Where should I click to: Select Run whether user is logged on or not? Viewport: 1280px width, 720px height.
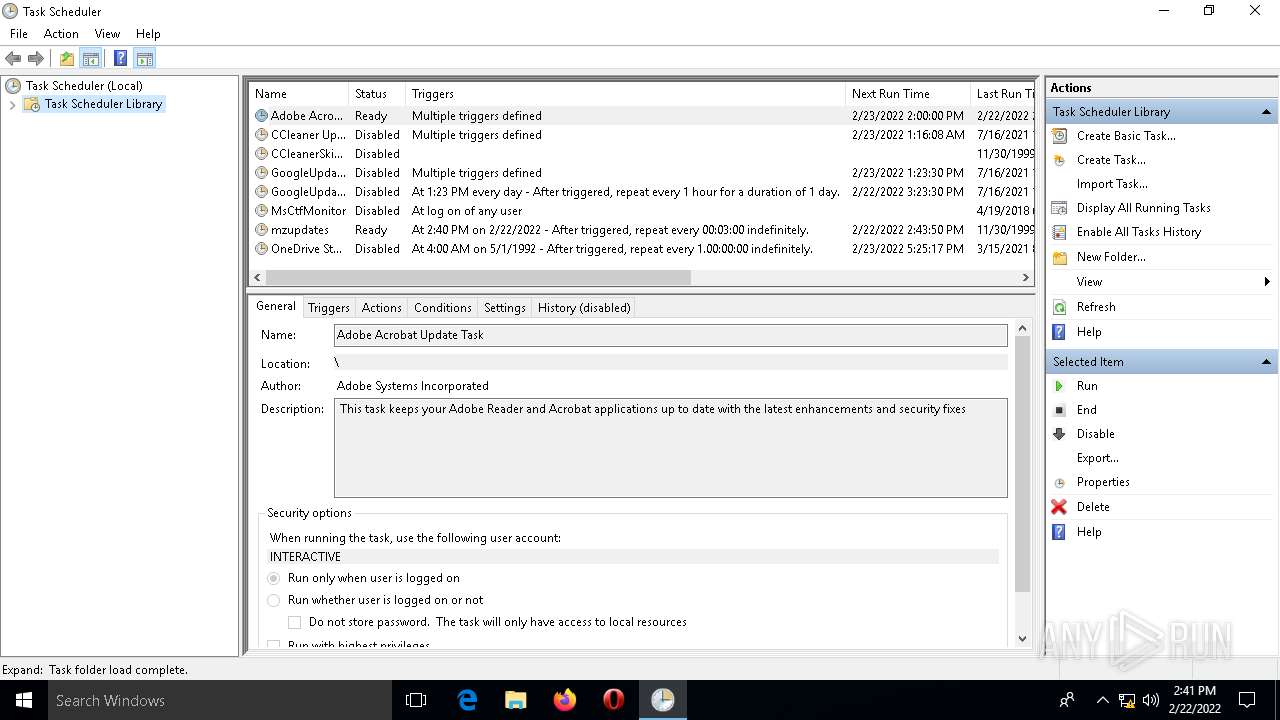pyautogui.click(x=274, y=600)
